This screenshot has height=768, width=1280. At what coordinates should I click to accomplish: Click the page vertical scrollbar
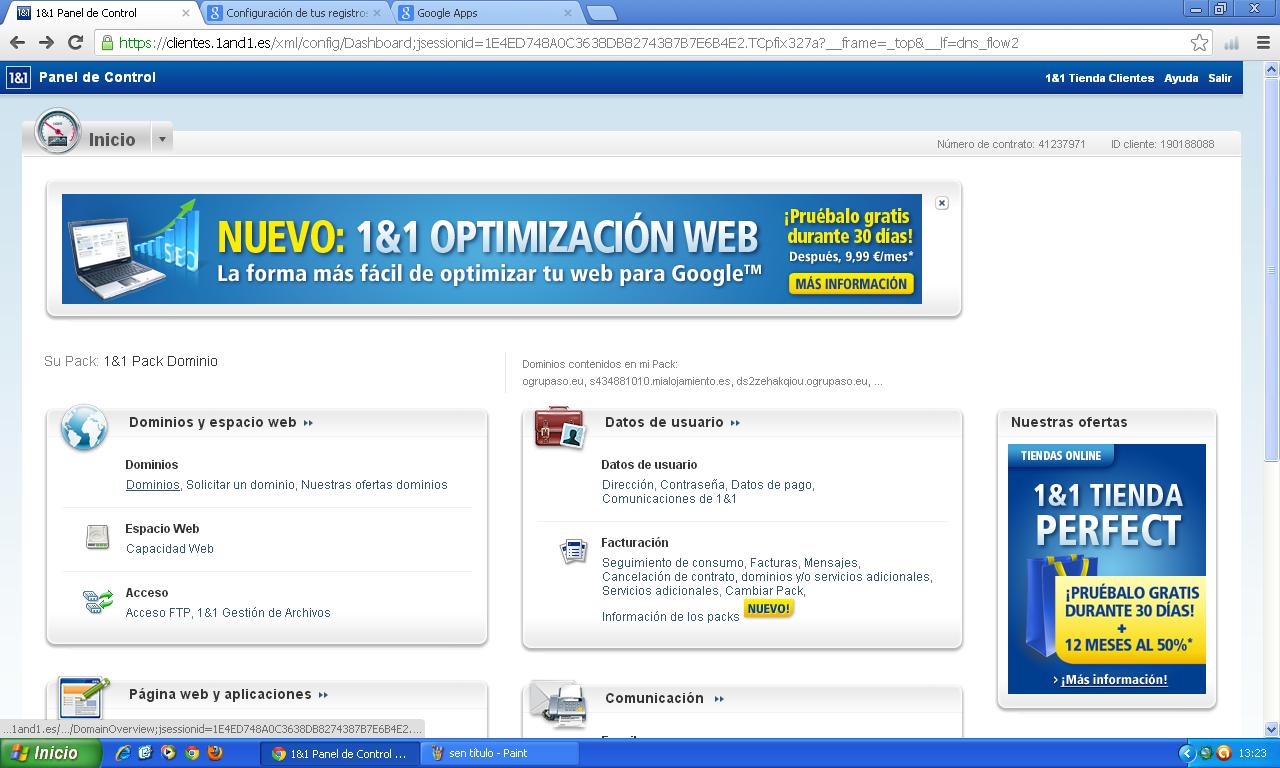1272,400
